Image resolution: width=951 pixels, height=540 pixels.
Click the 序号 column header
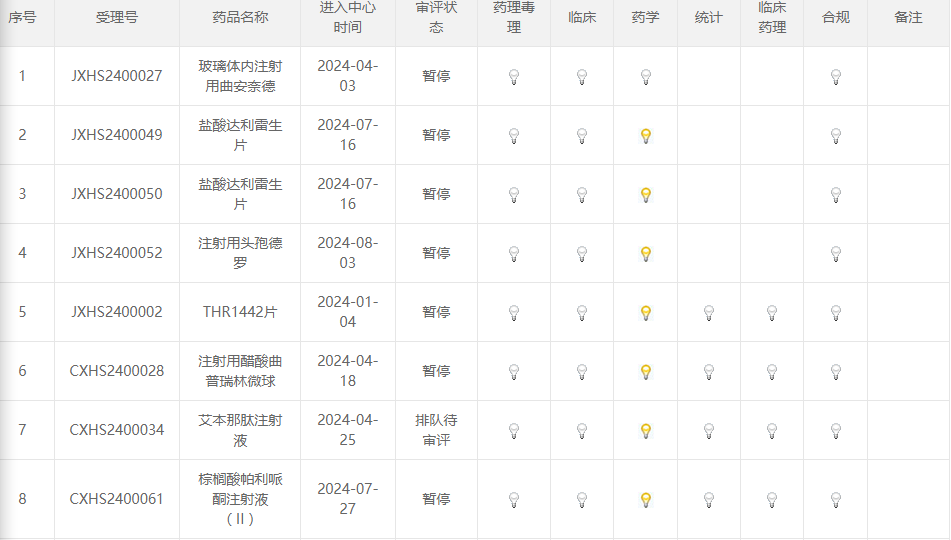pos(22,18)
